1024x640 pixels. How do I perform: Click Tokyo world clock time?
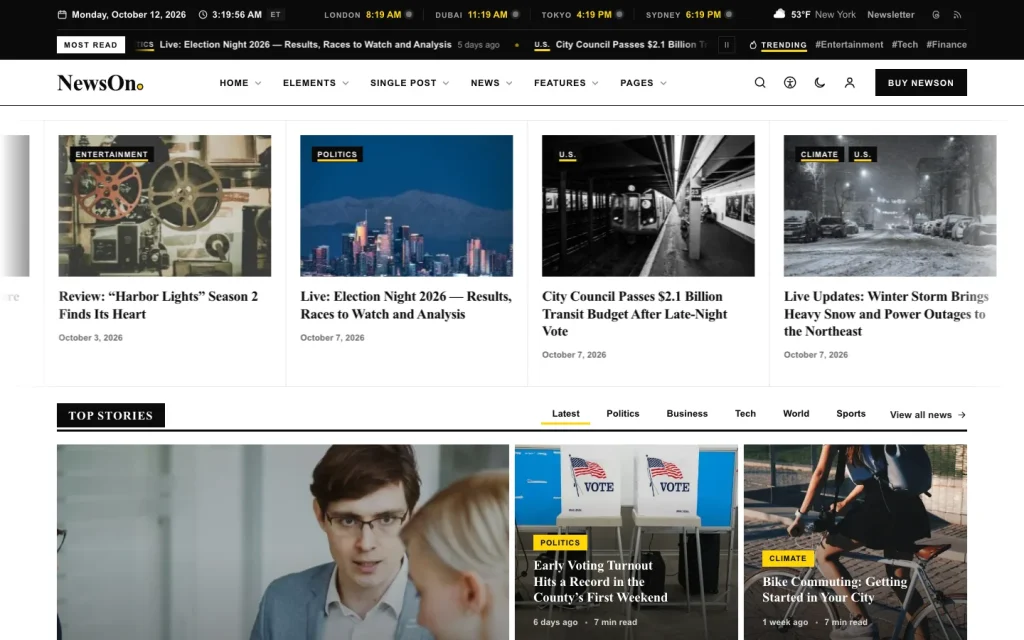(594, 14)
